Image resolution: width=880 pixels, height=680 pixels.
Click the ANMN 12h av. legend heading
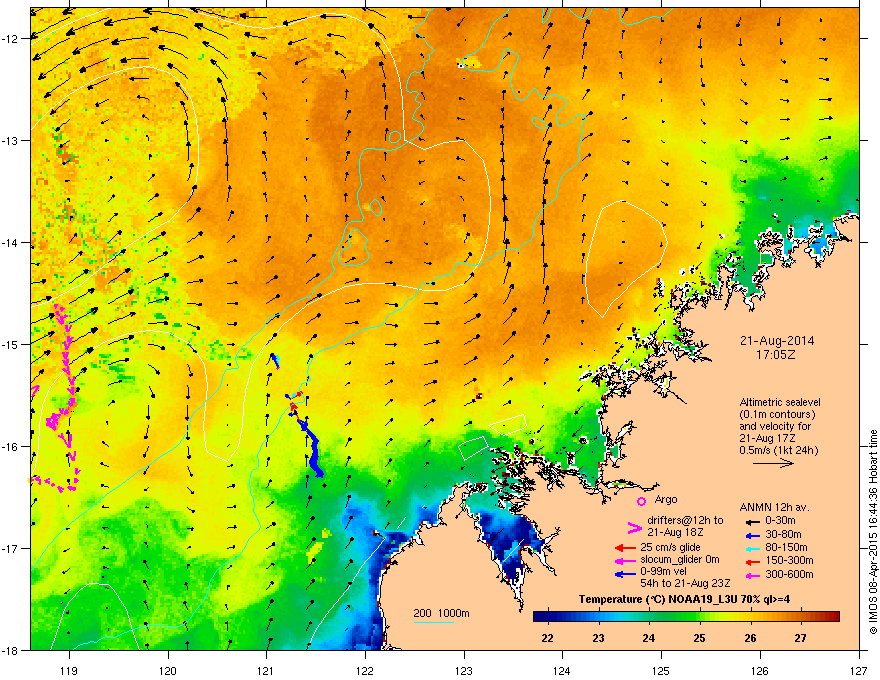(774, 508)
